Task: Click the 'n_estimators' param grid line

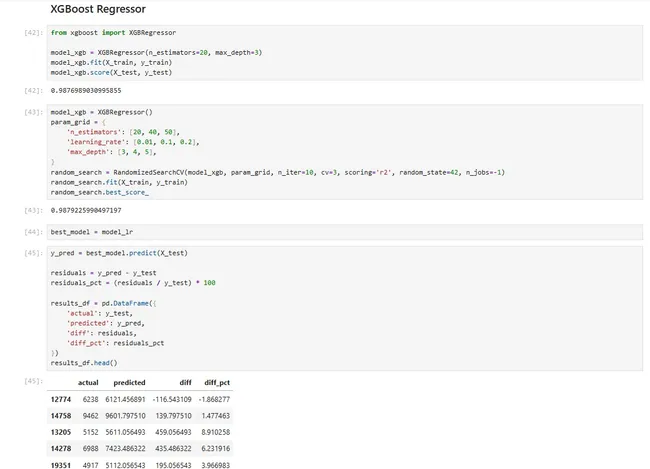Action: click(x=123, y=132)
